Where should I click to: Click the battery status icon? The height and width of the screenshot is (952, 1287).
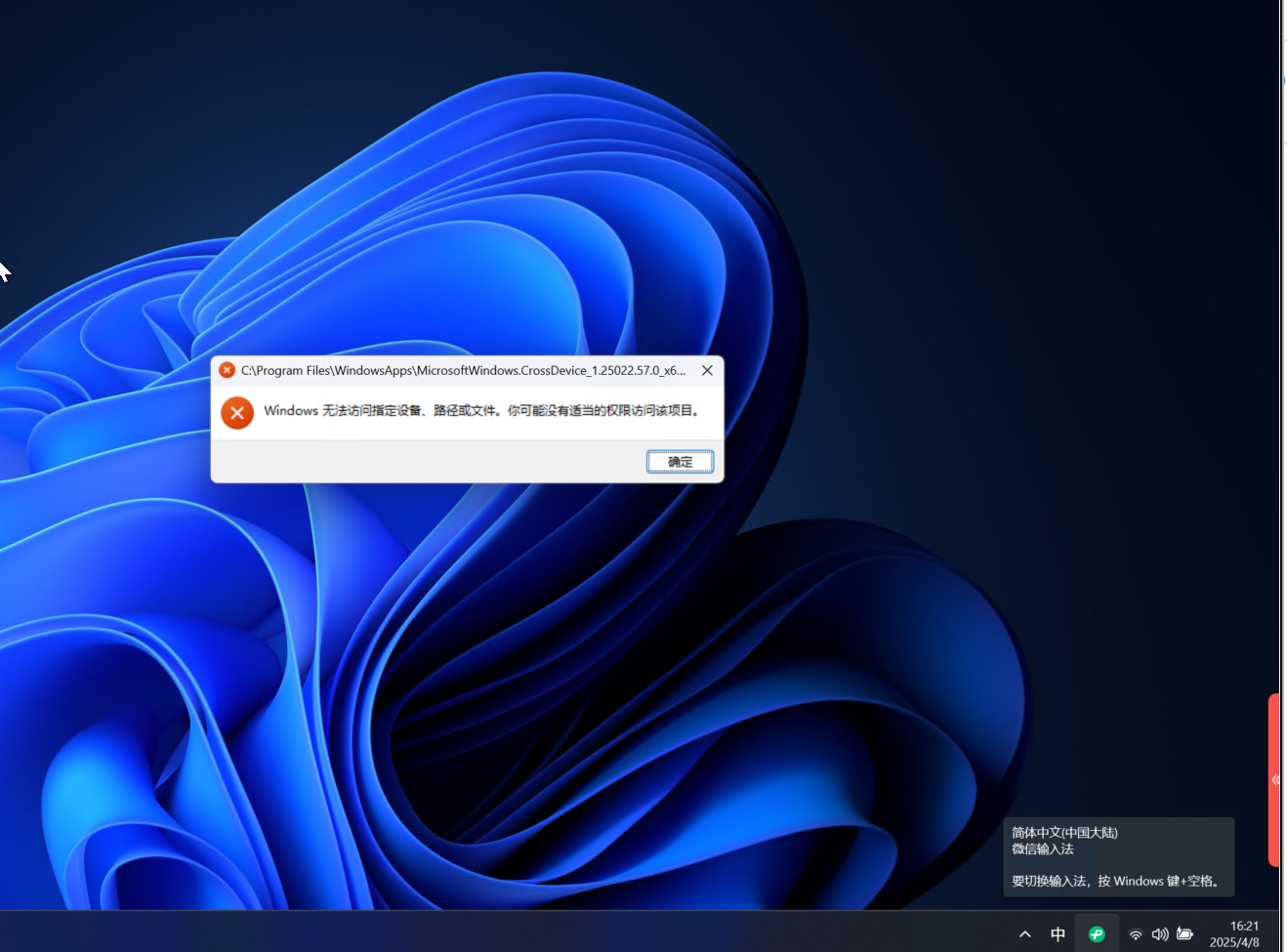click(1184, 934)
